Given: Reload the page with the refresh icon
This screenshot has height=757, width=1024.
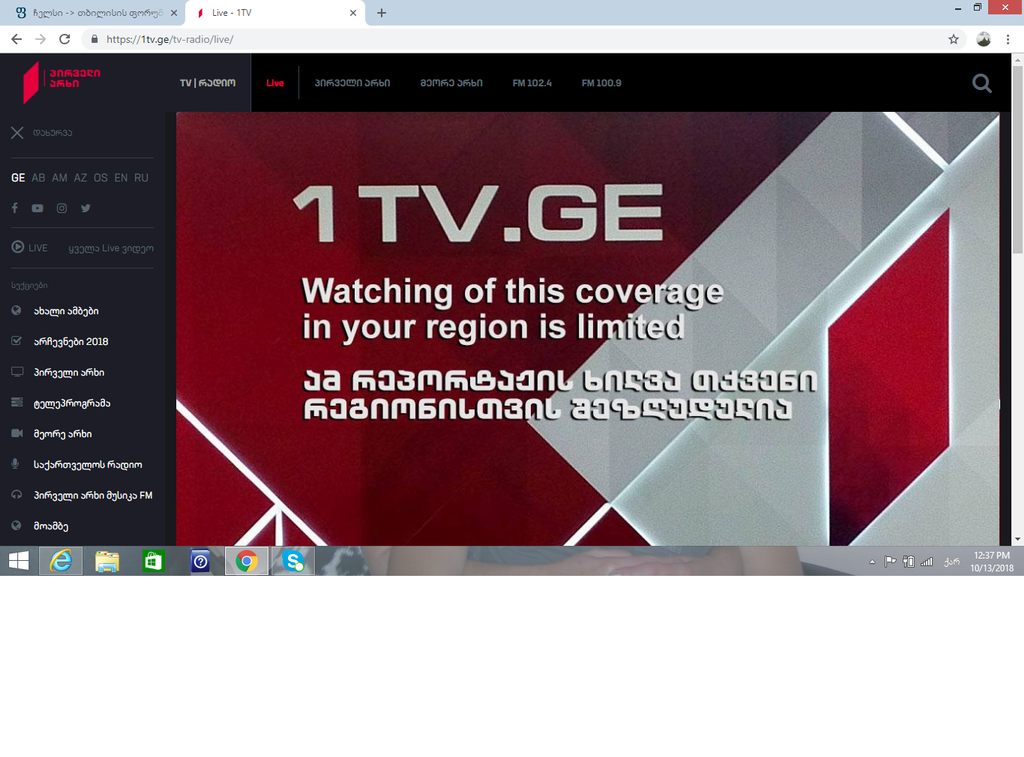Looking at the screenshot, I should pyautogui.click(x=65, y=39).
